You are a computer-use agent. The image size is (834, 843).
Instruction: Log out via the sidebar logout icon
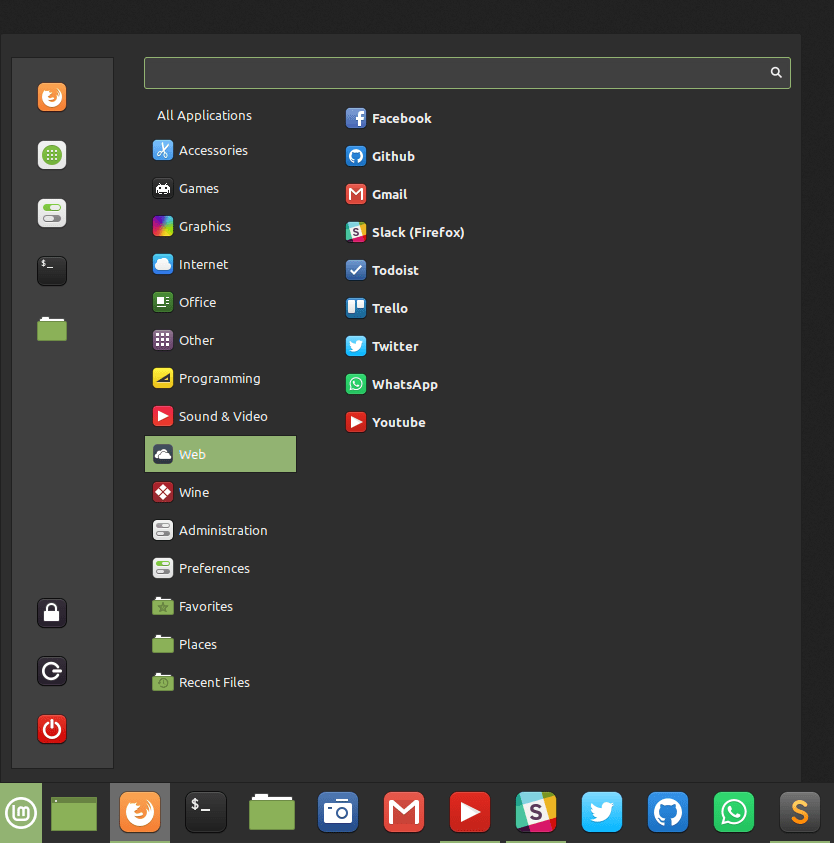pyautogui.click(x=52, y=671)
